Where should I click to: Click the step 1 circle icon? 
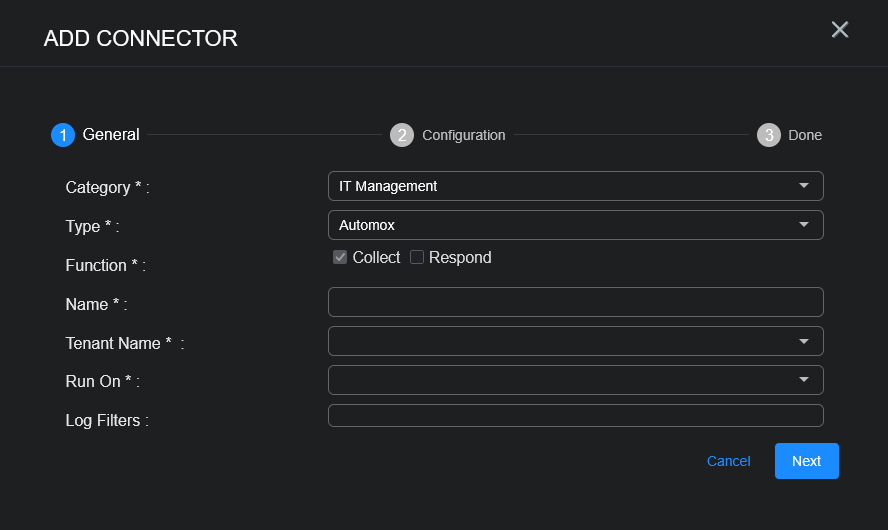pyautogui.click(x=63, y=135)
